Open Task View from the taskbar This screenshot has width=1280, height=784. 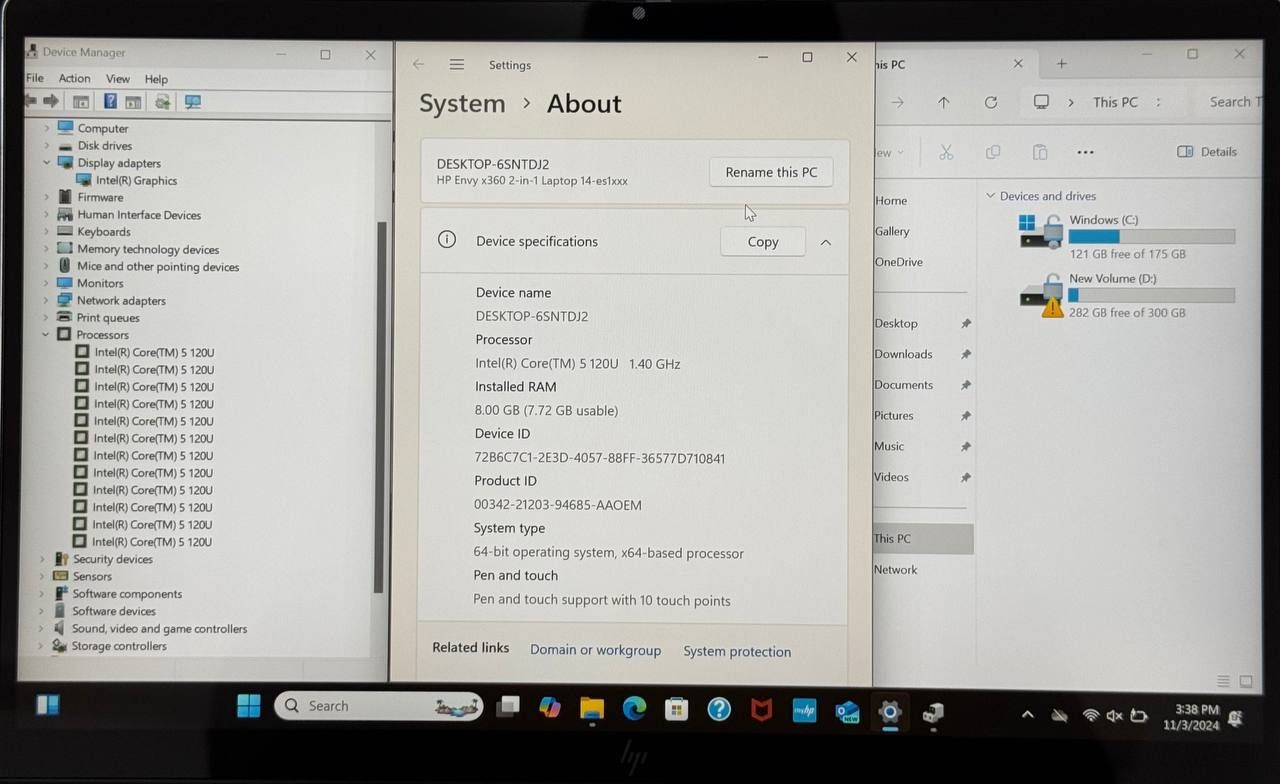tap(508, 707)
